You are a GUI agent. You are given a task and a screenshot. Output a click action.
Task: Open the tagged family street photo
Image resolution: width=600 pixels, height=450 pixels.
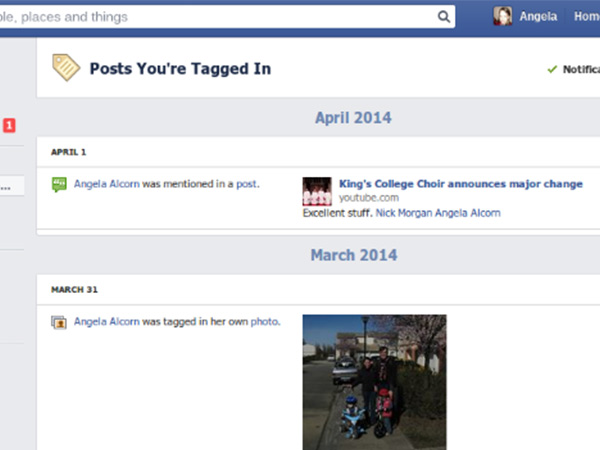(374, 382)
